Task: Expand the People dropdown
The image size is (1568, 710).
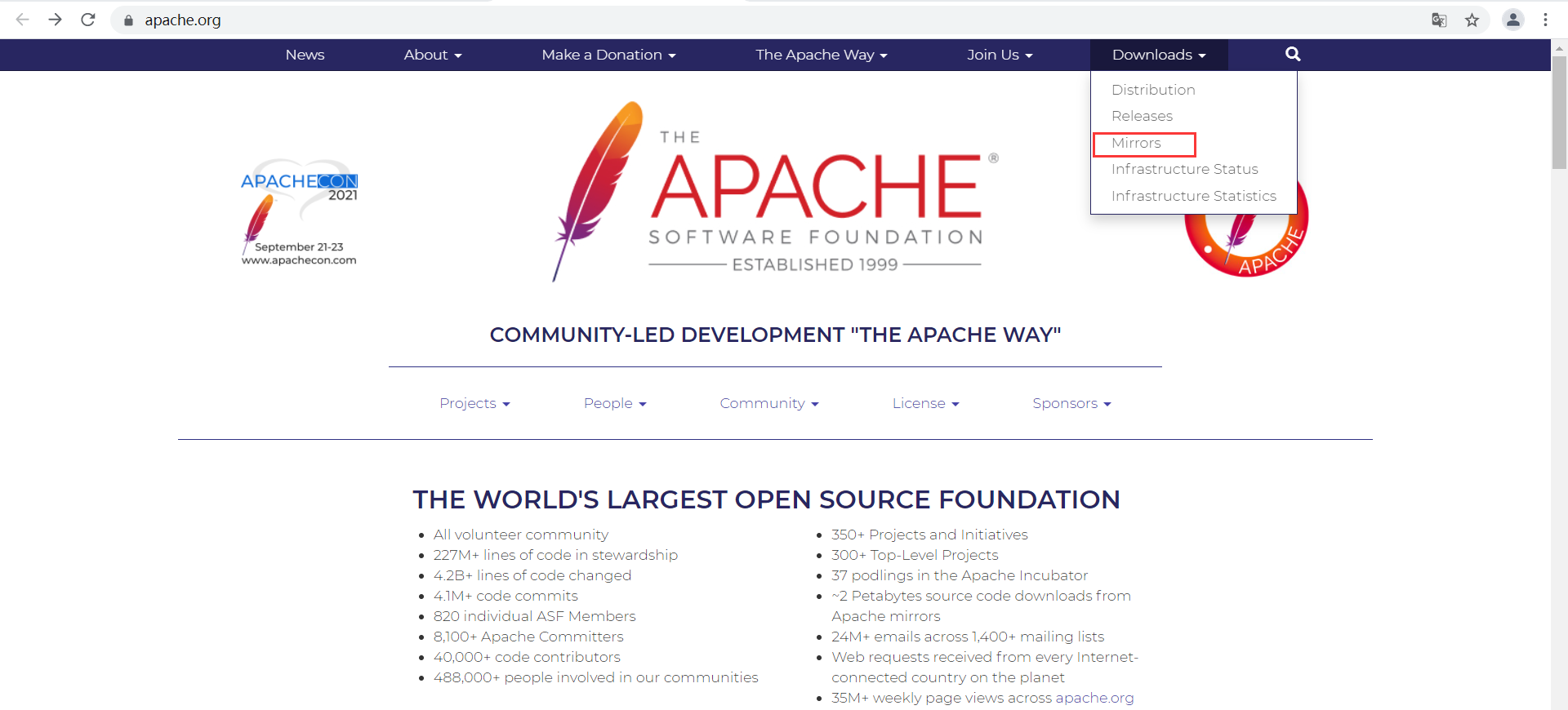Action: 615,403
